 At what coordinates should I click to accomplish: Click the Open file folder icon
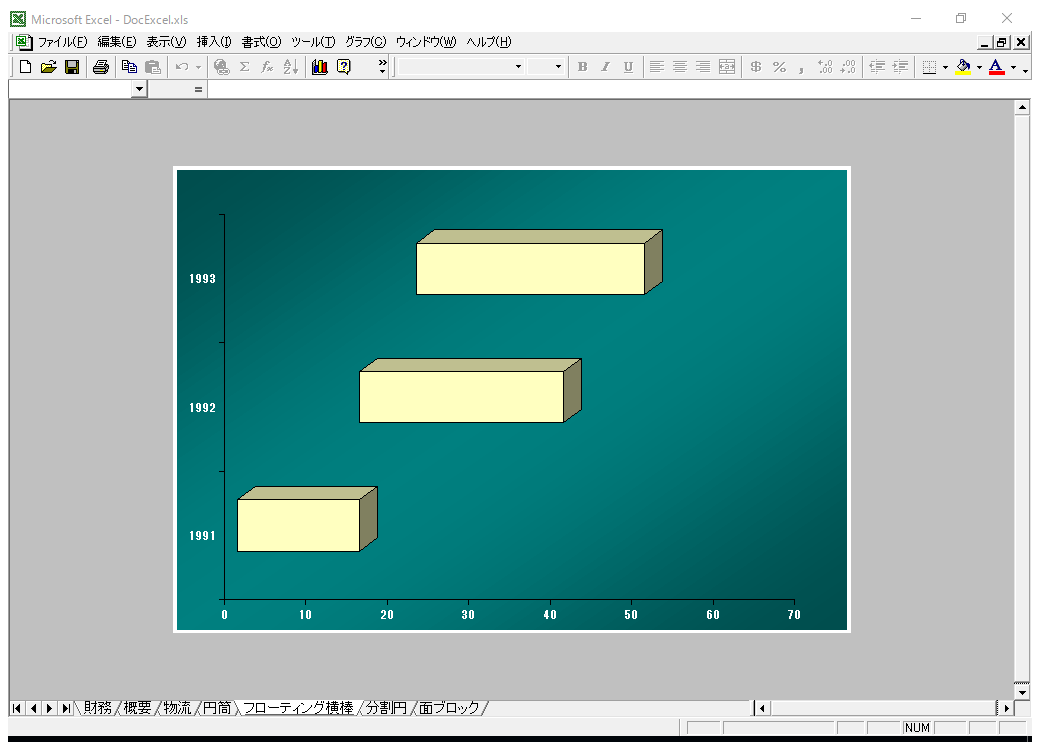pyautogui.click(x=48, y=67)
